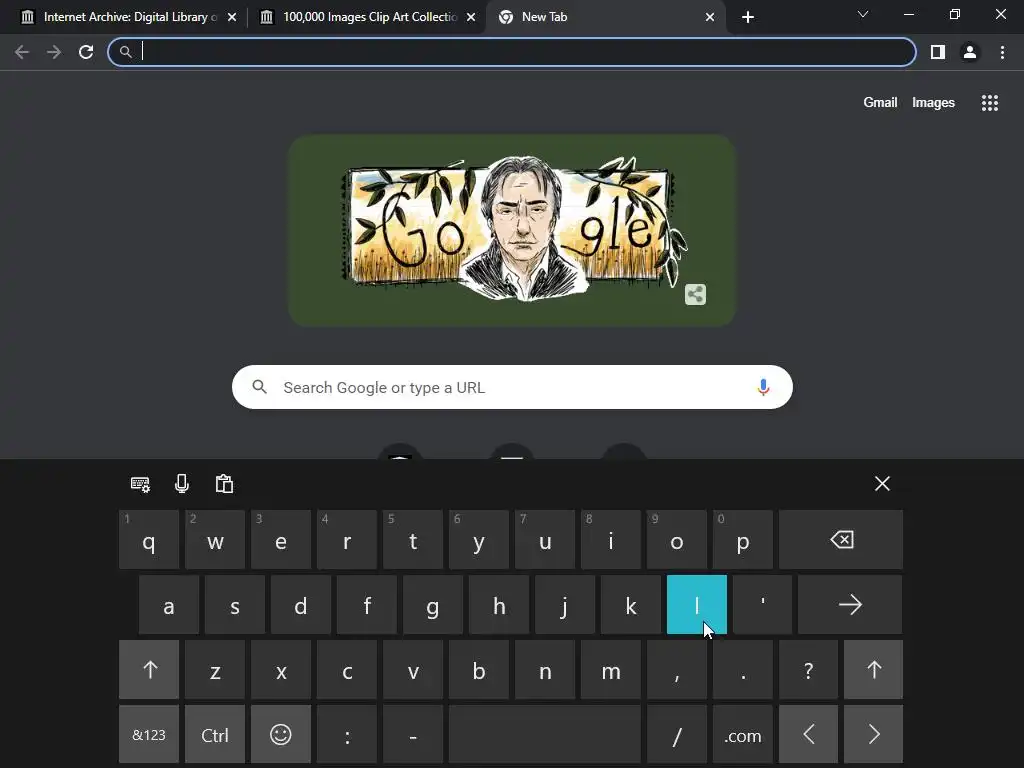Tap the apostrophe key

tap(762, 605)
